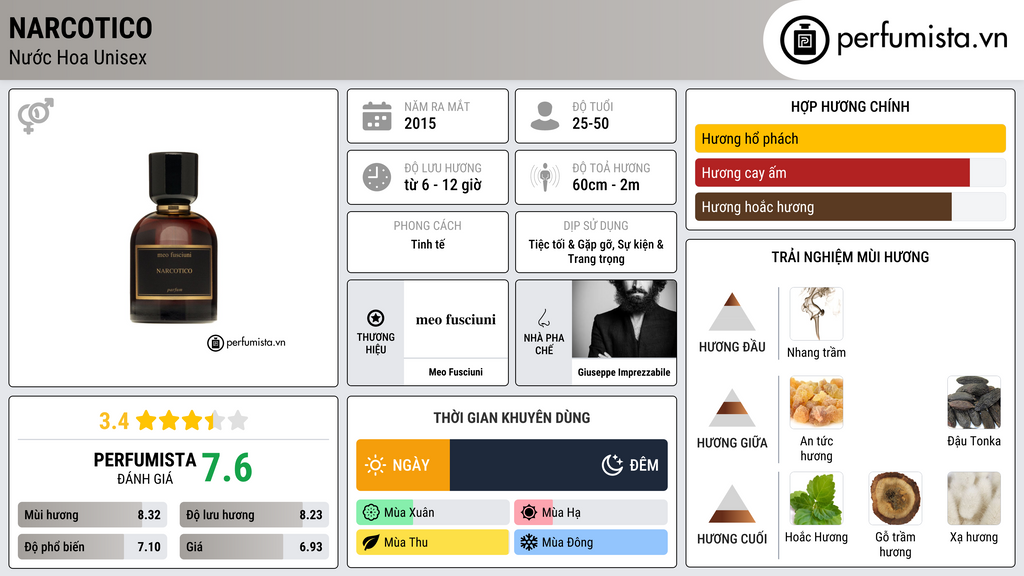Click the Meo Fusciuni brand name label
1024x576 pixels.
(x=456, y=372)
